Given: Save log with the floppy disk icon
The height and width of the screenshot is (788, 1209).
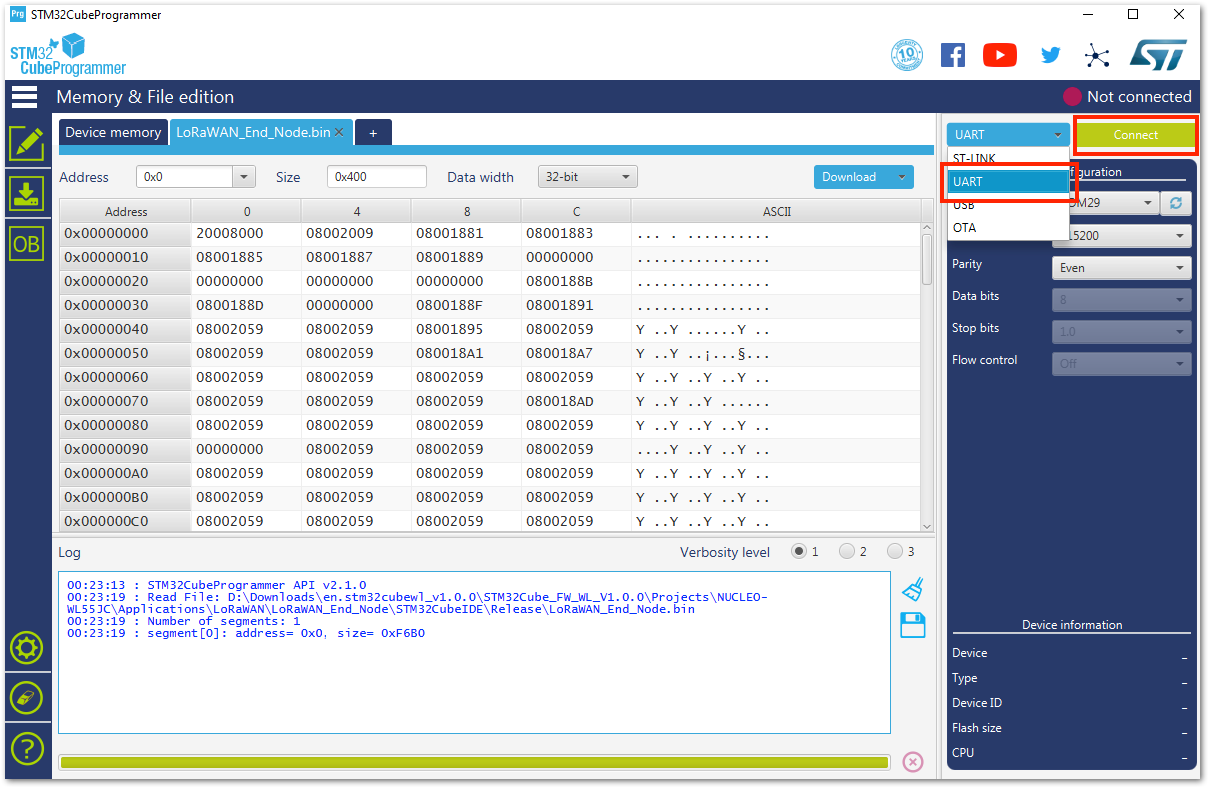Looking at the screenshot, I should pos(912,626).
